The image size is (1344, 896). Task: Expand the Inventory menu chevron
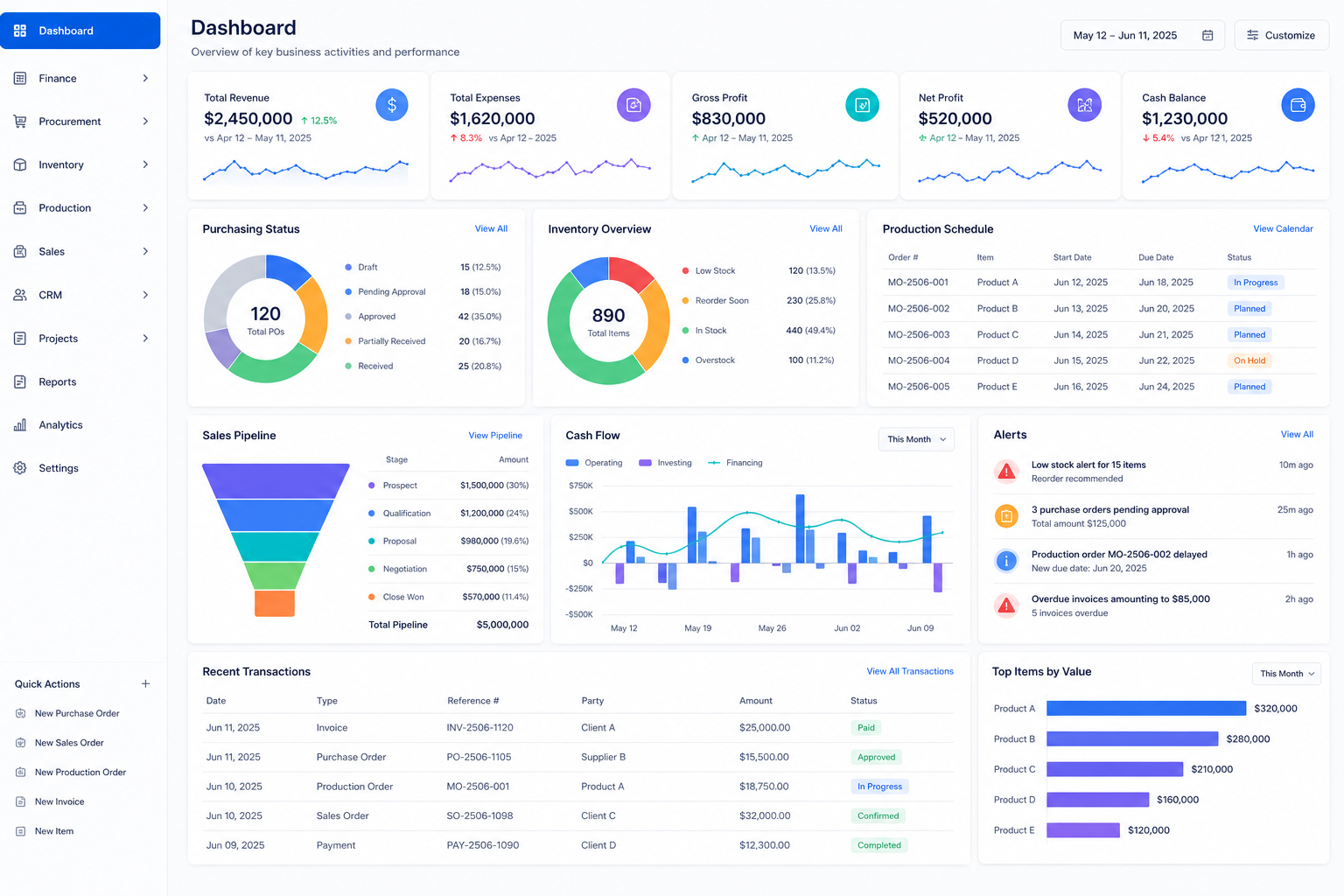point(145,164)
